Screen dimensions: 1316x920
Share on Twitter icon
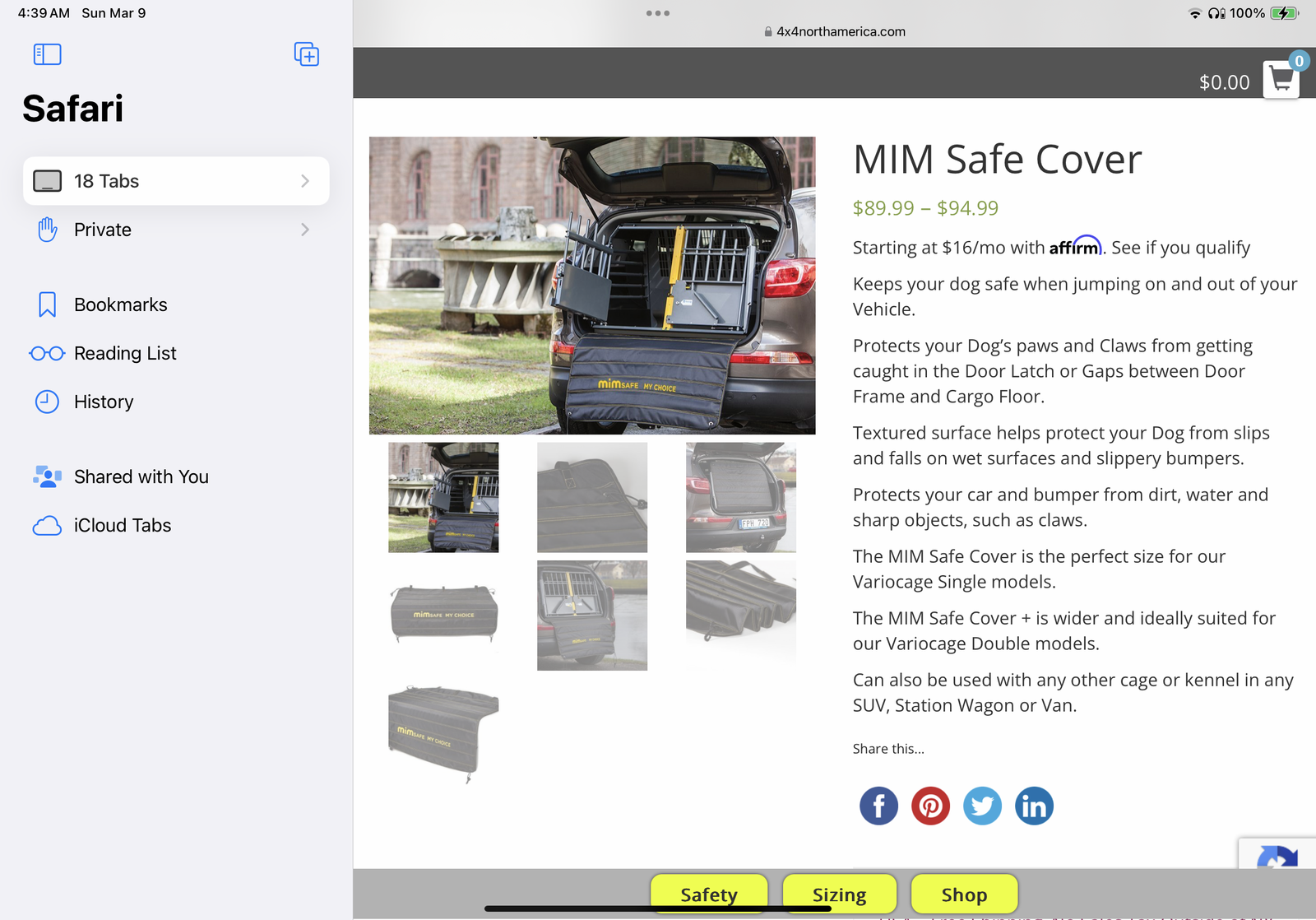pos(982,806)
